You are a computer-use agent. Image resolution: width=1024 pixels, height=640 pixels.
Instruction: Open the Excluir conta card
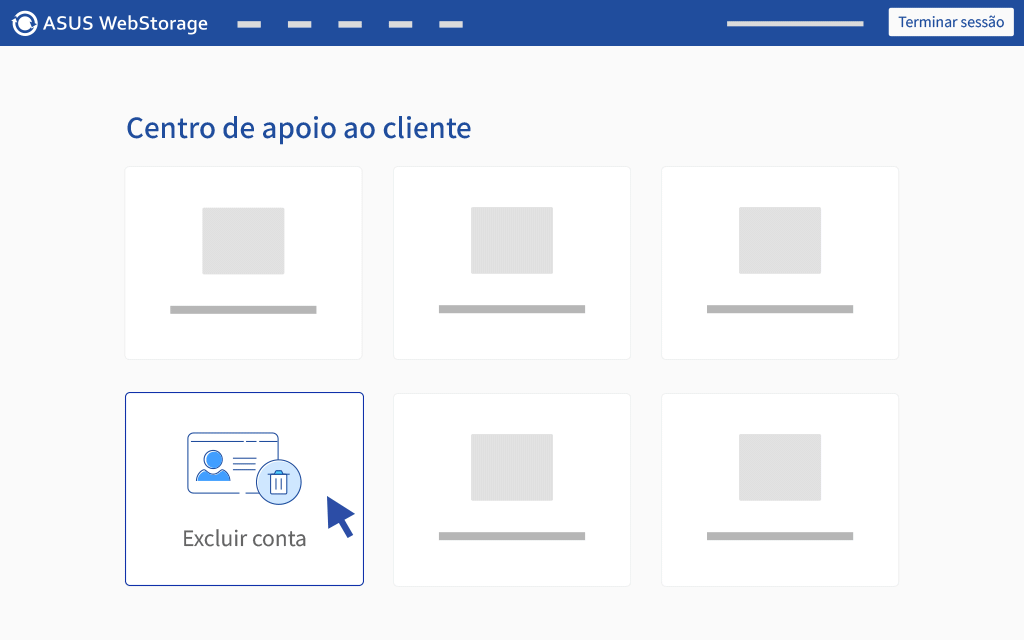(x=244, y=489)
